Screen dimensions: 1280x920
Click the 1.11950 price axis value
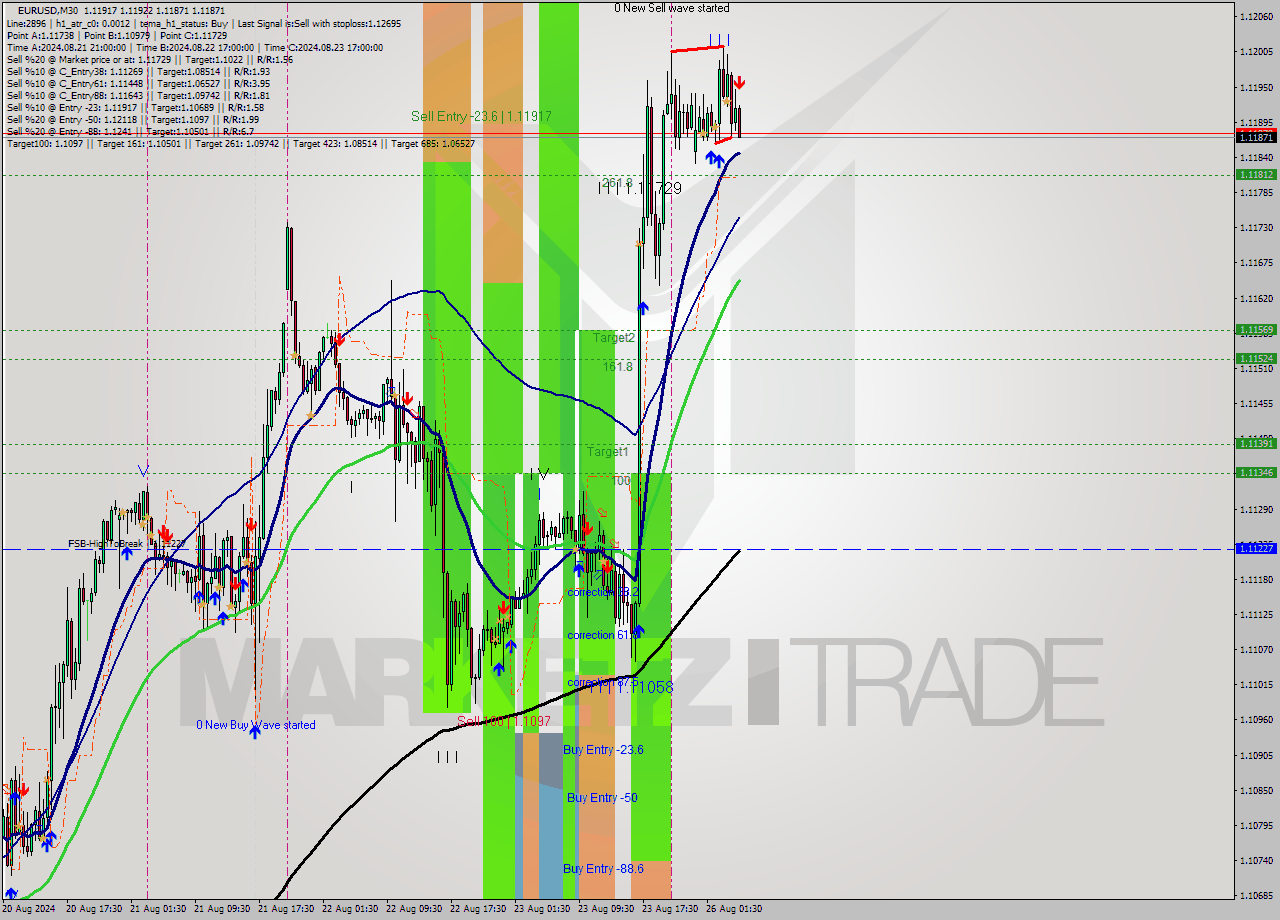1256,87
